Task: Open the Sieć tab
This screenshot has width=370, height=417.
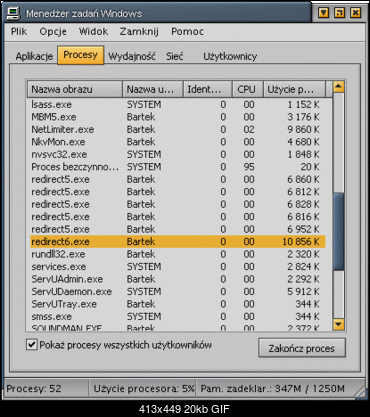Action: 175,56
